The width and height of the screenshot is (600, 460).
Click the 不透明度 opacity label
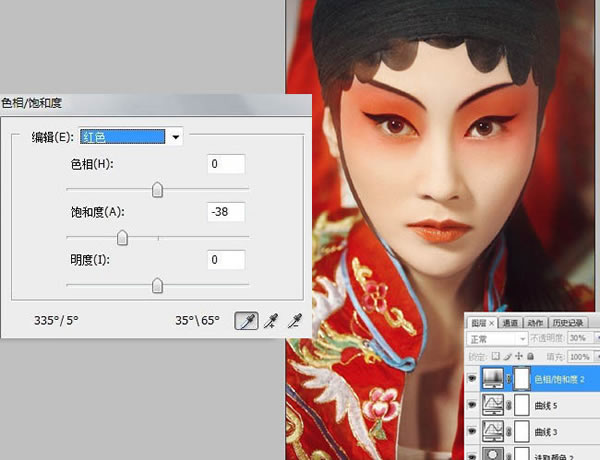[547, 338]
